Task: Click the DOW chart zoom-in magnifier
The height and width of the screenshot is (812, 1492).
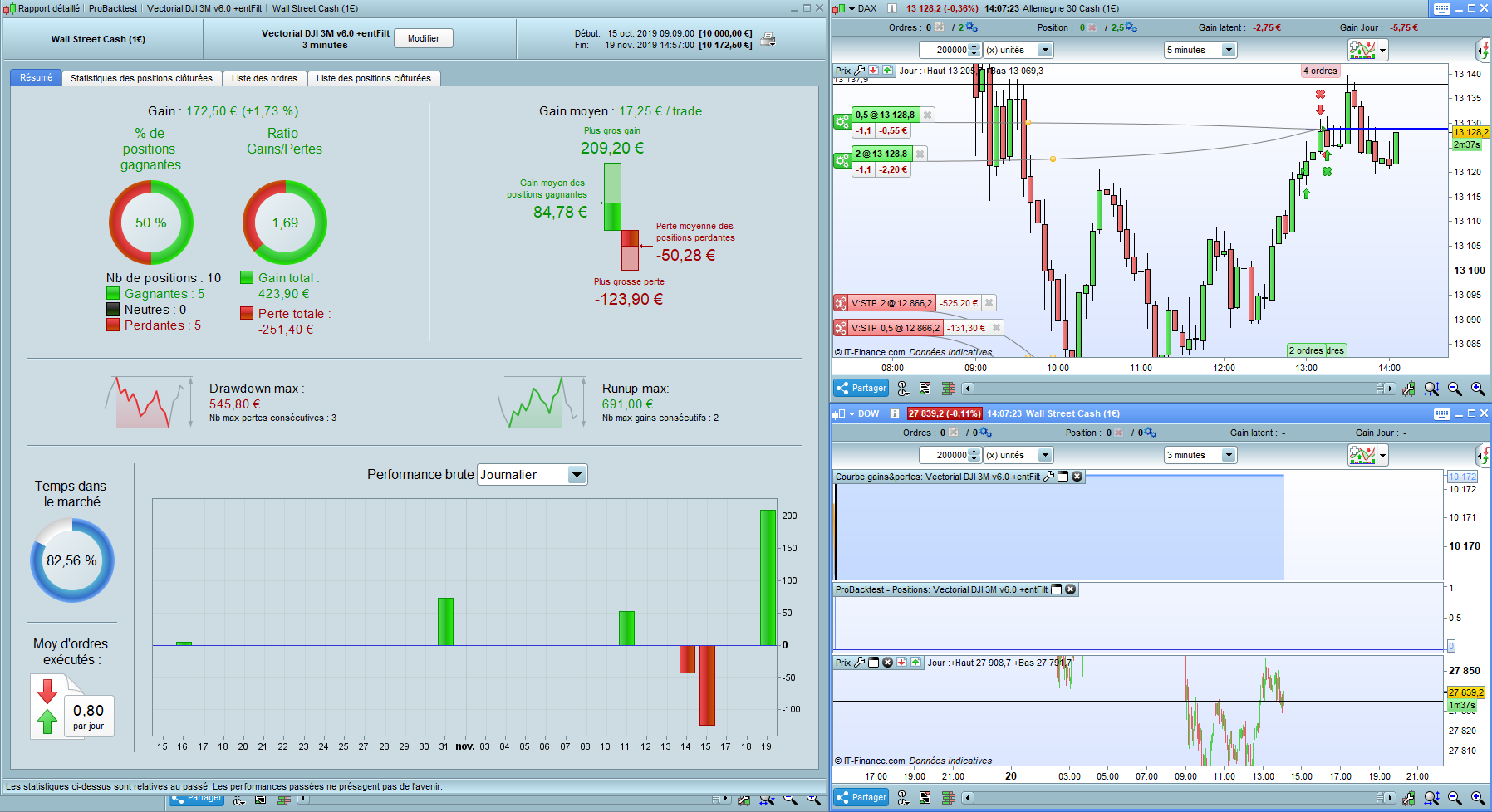Action: 1478,798
